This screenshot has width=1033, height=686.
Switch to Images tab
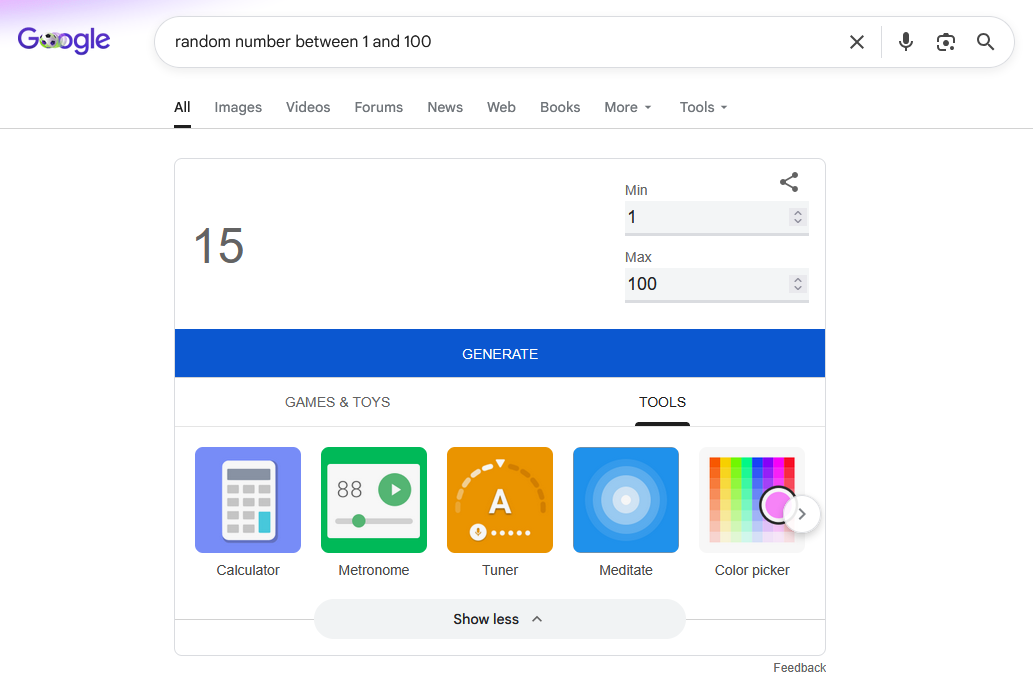(238, 107)
